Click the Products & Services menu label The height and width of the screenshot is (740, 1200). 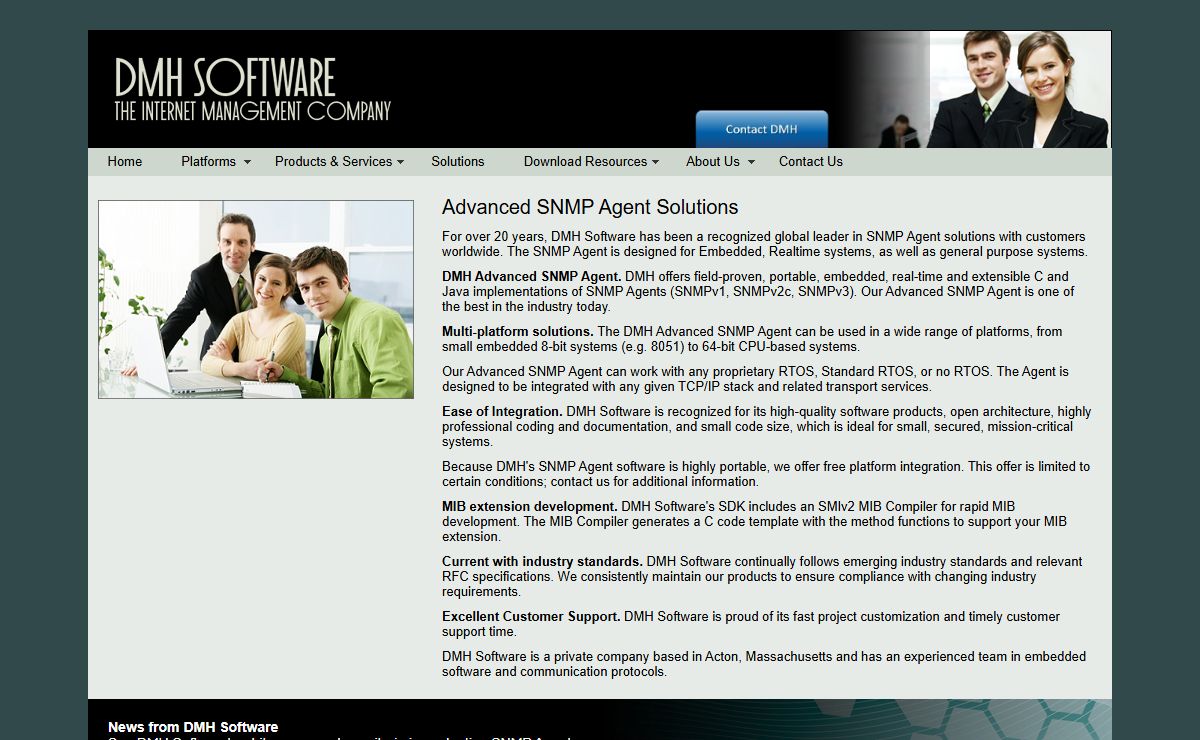click(x=333, y=162)
